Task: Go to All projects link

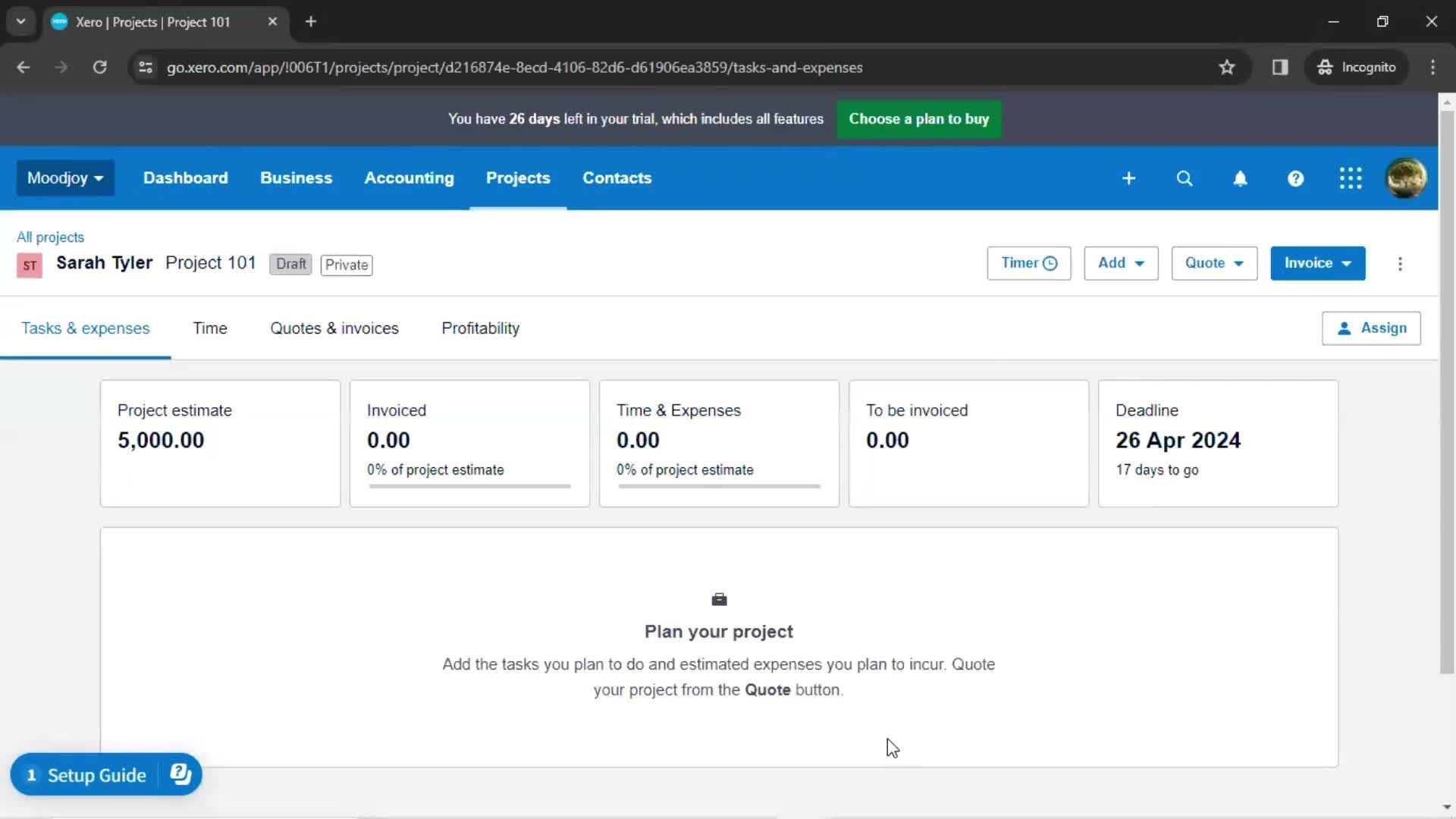Action: 50,237
